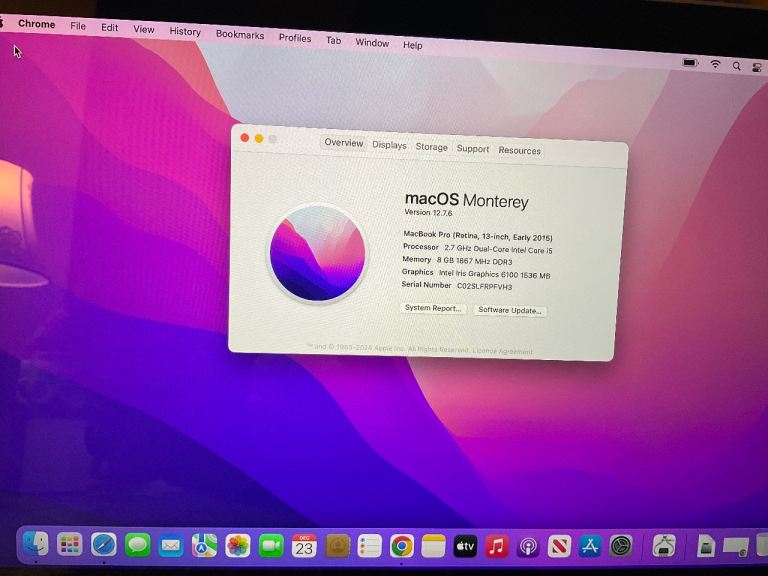The image size is (768, 576).
Task: Click the 8 GB 1867 MHz DDR3 text
Action: pos(475,261)
